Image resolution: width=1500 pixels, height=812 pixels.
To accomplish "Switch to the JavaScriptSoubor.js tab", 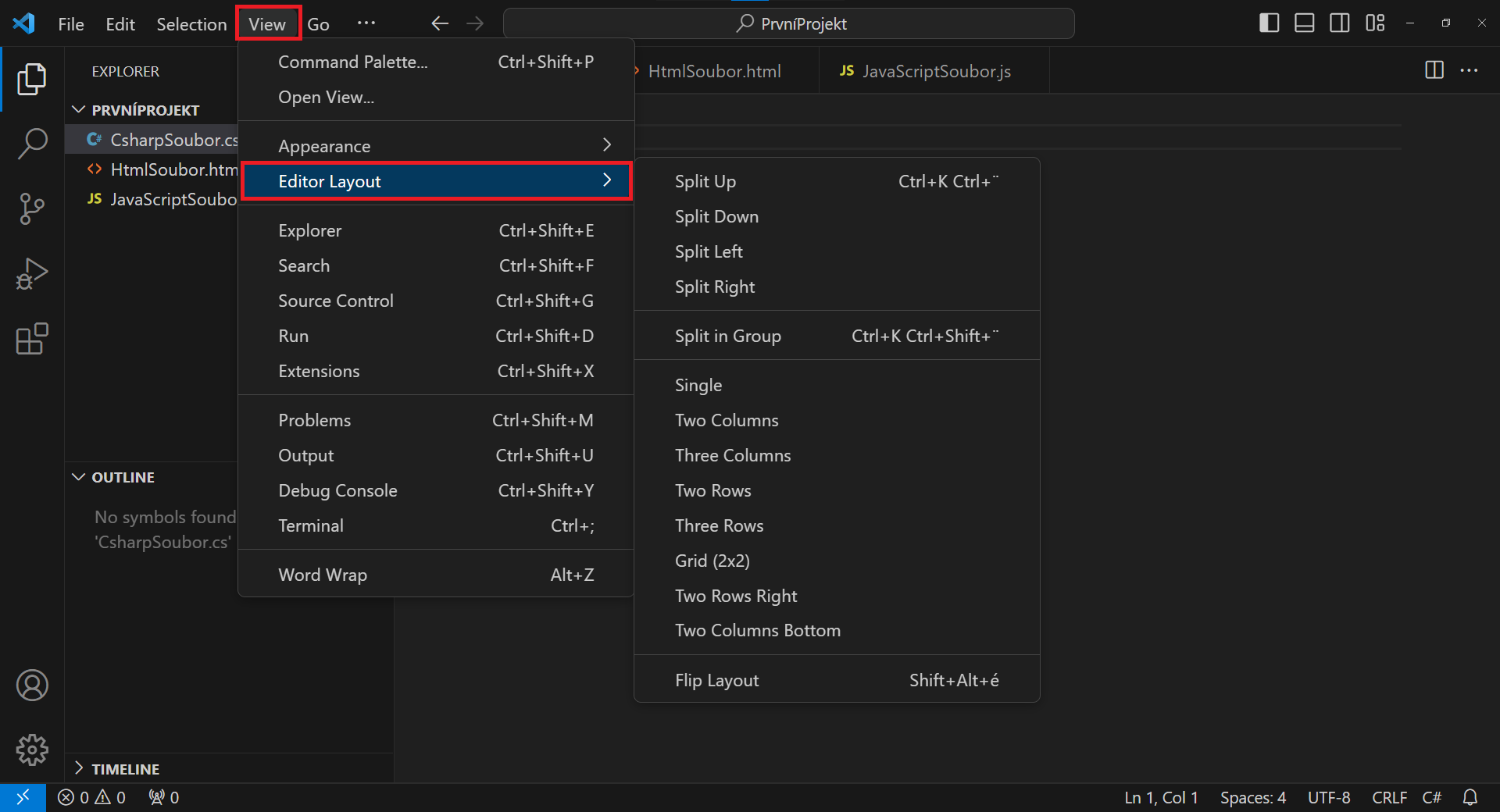I will (x=935, y=70).
